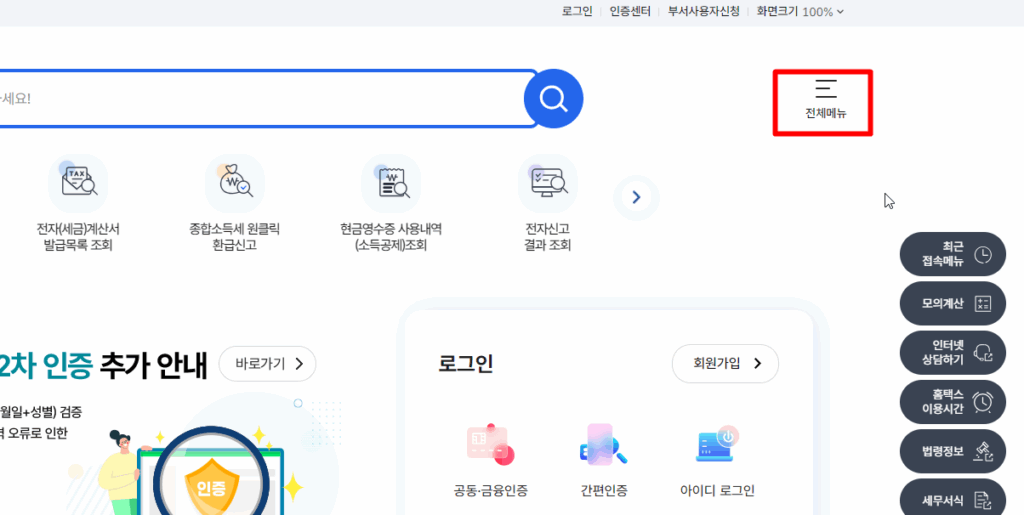Start 인터넷 상담하기 from side panel
1024x515 pixels.
[x=953, y=352]
